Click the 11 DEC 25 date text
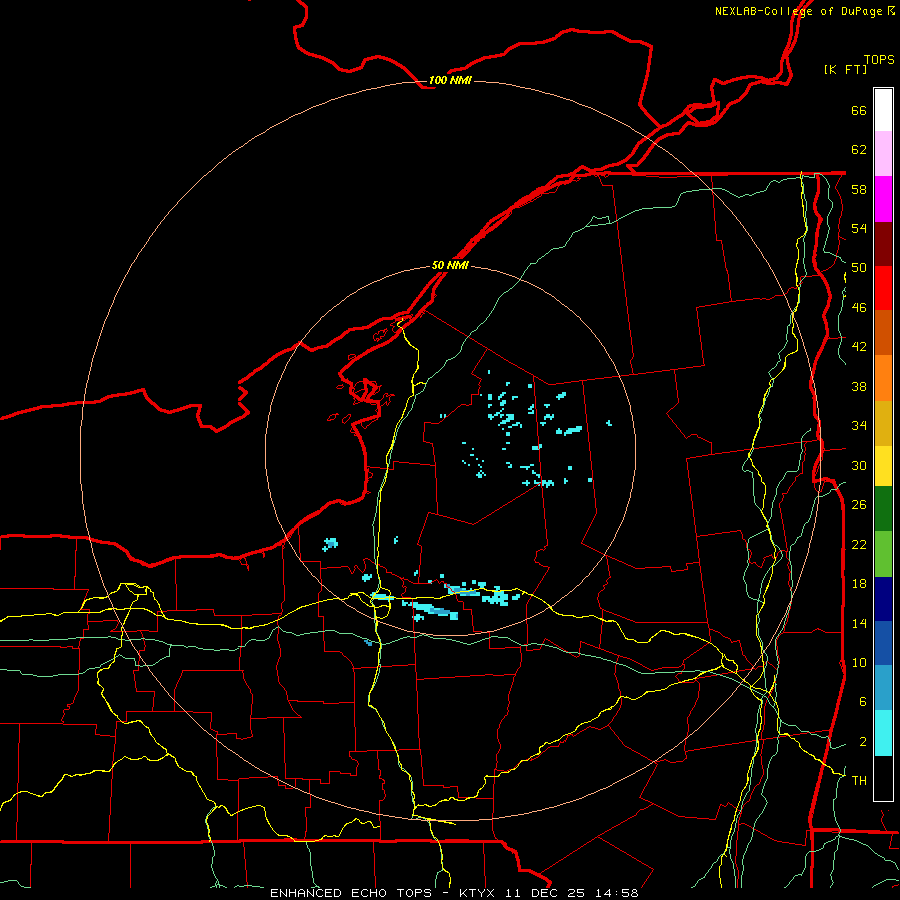Screen dimensions: 900x900 coord(544,893)
